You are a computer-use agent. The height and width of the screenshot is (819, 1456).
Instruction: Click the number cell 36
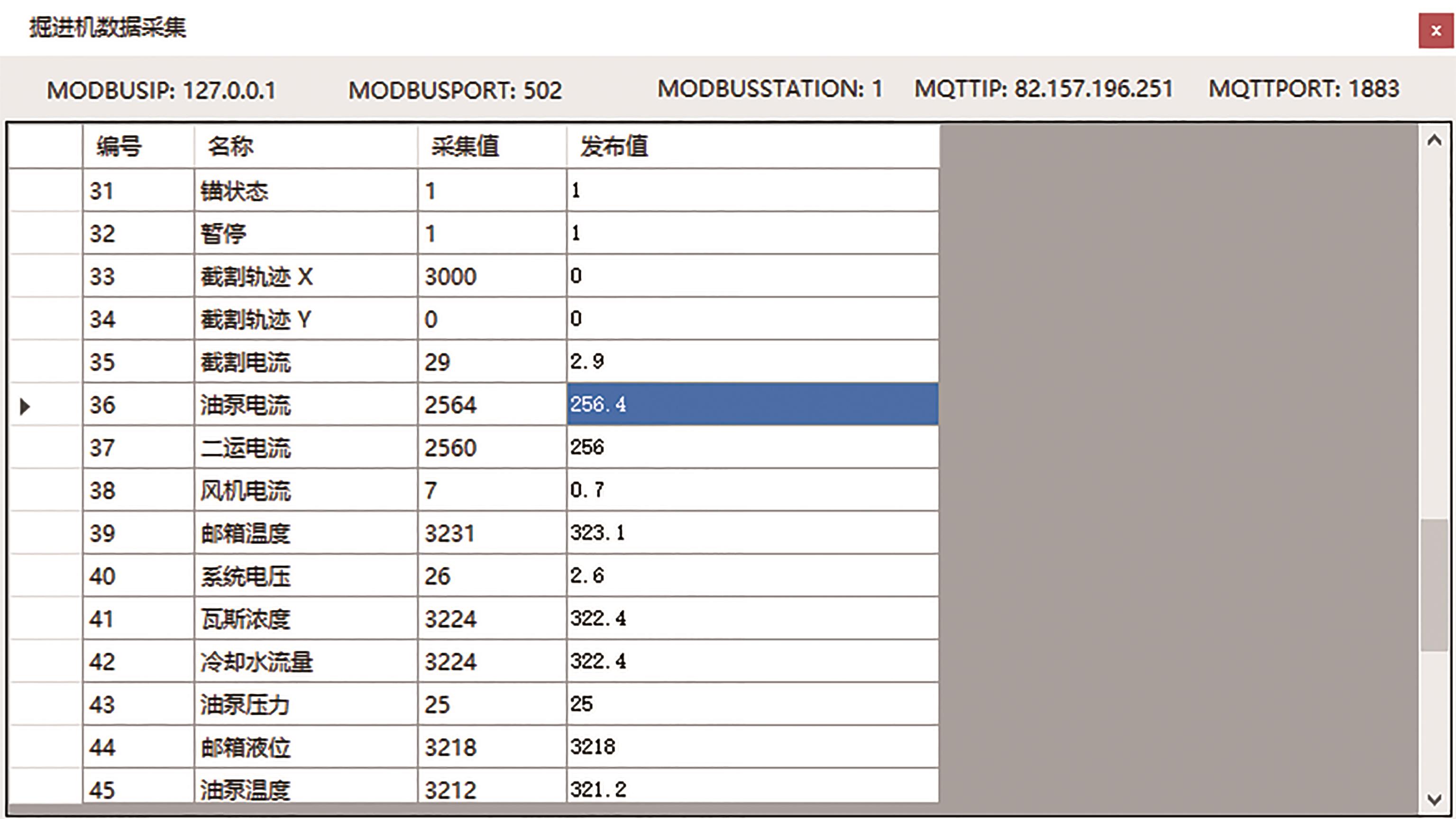(x=138, y=405)
